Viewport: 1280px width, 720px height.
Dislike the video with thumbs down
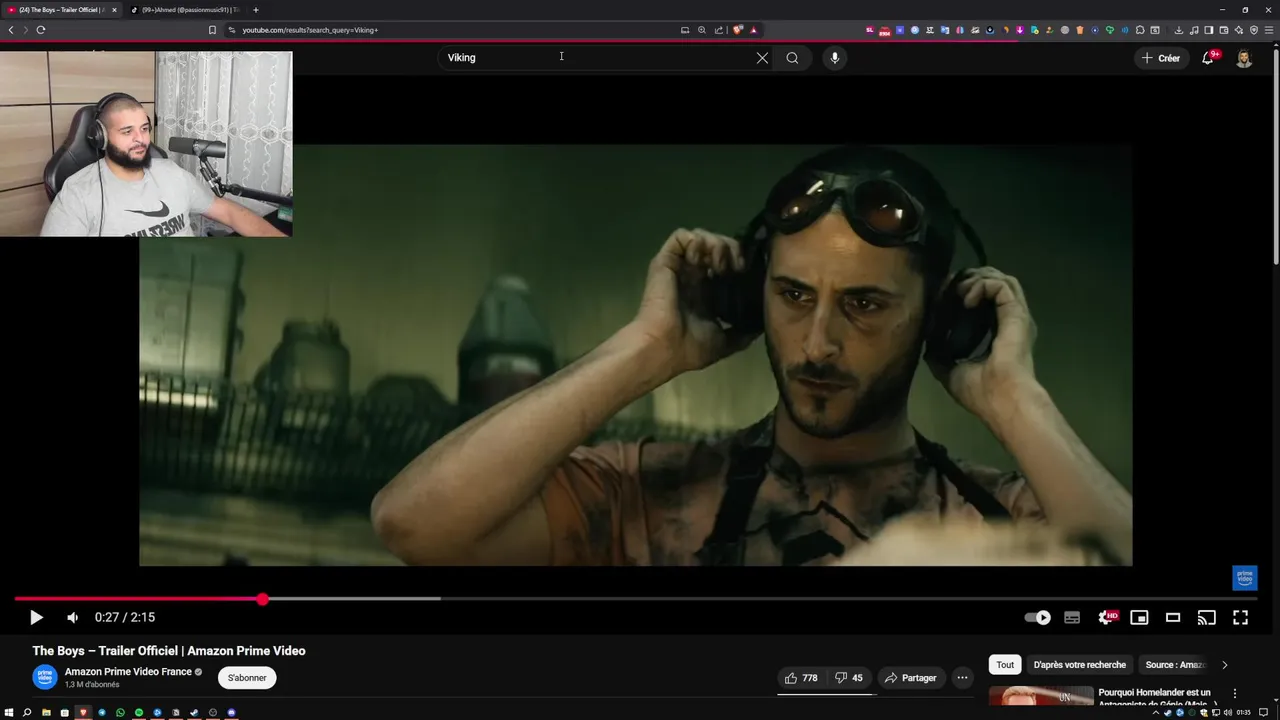(x=849, y=678)
